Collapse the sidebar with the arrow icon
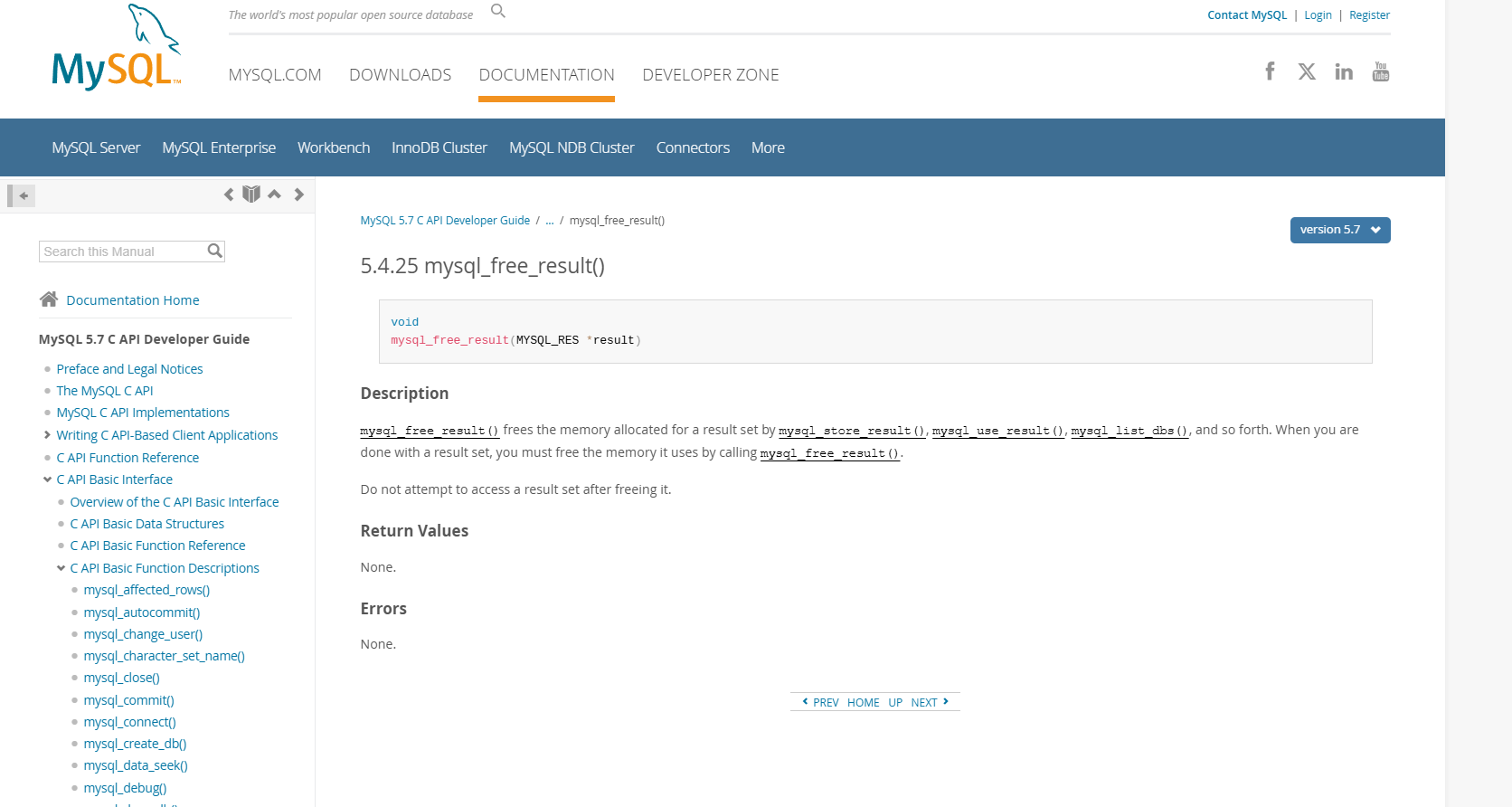 click(x=22, y=195)
